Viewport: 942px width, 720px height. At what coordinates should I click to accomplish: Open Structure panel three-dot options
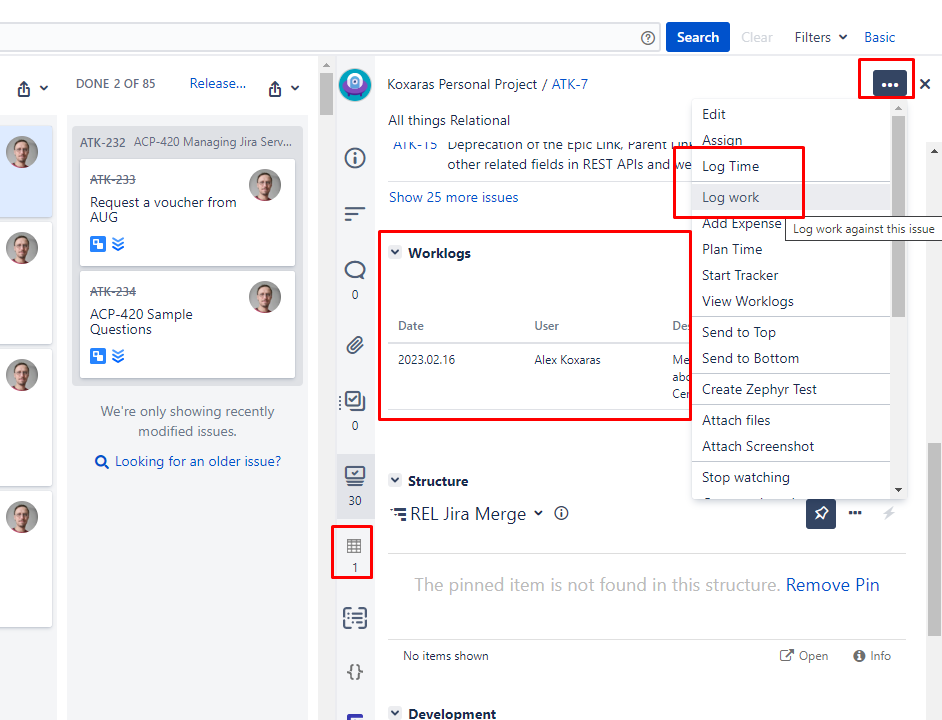pyautogui.click(x=855, y=513)
